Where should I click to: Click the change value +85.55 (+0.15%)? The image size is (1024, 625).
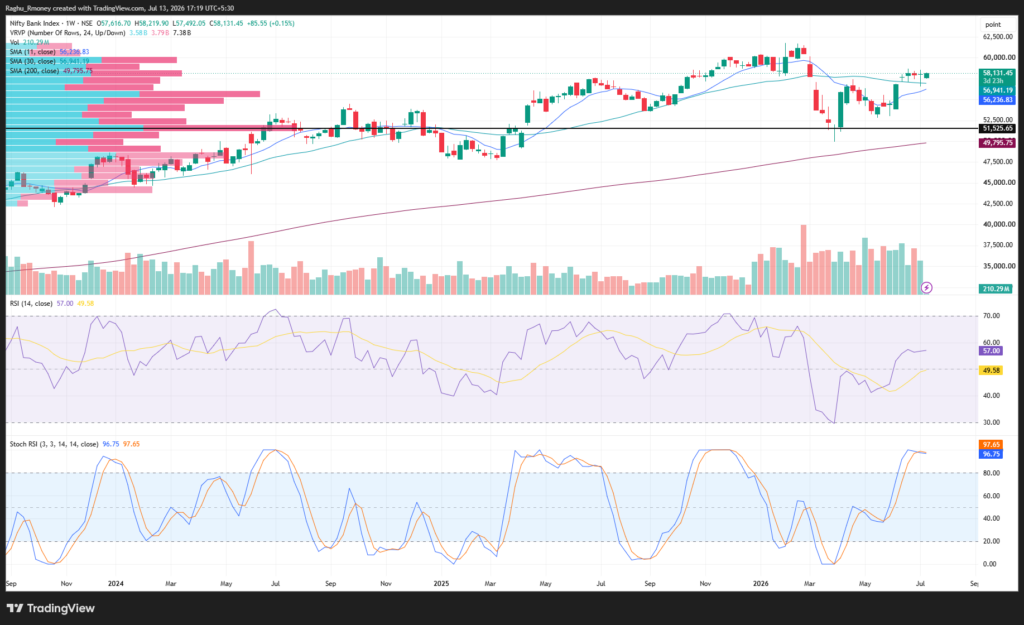[x=270, y=23]
